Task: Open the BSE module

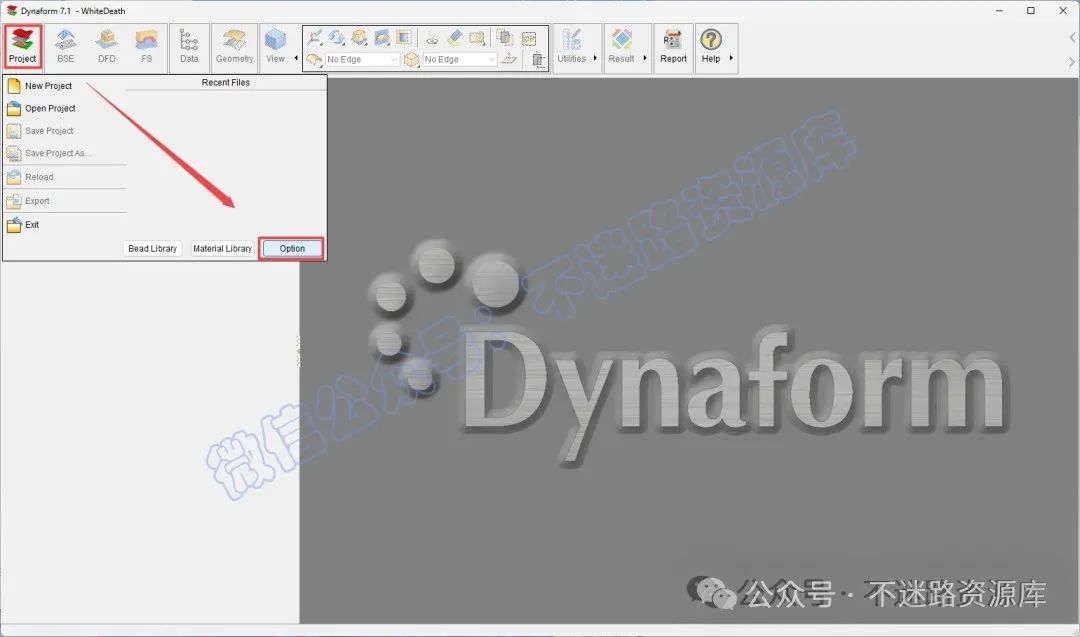Action: coord(65,46)
